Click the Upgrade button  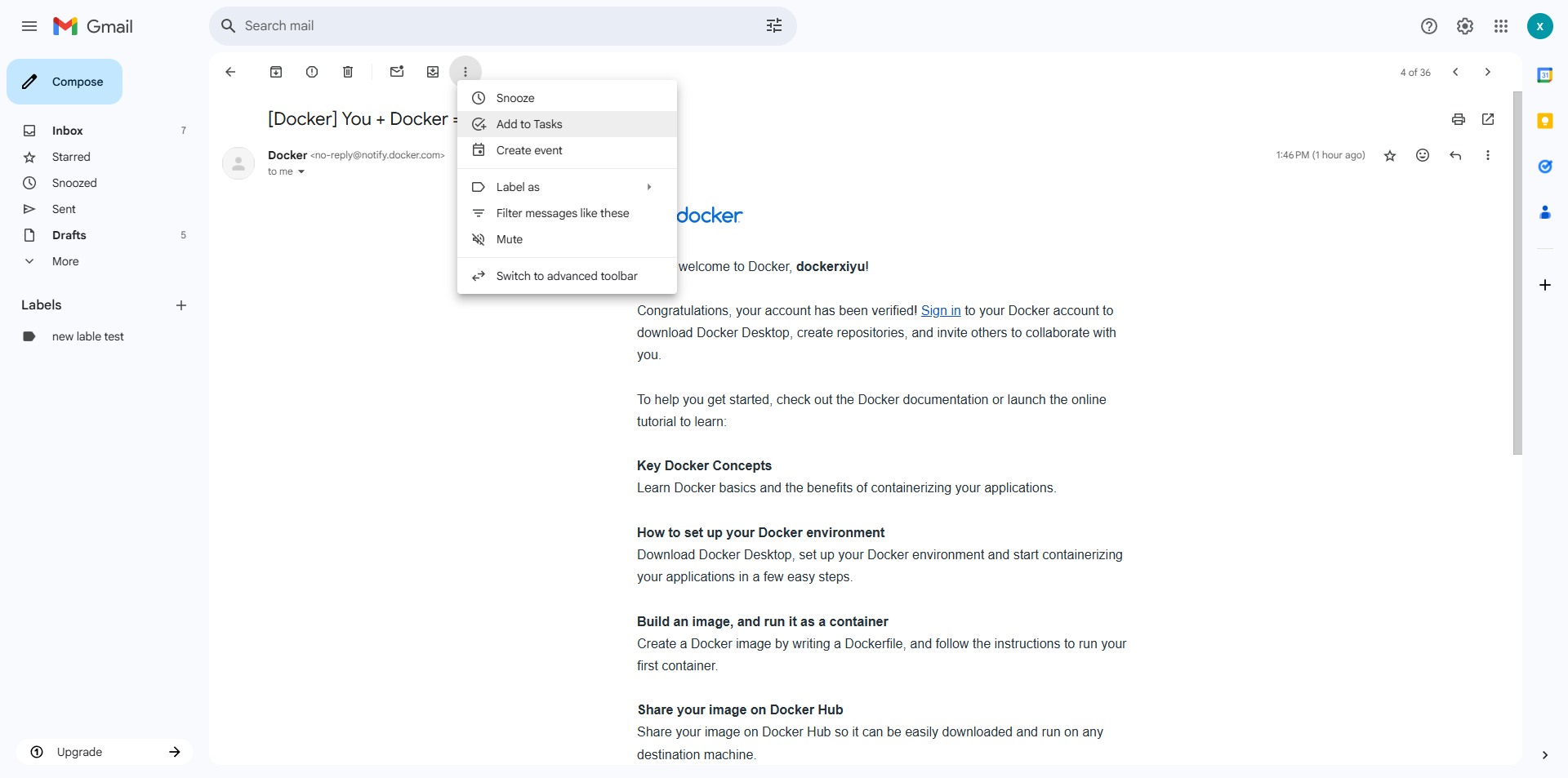point(105,752)
